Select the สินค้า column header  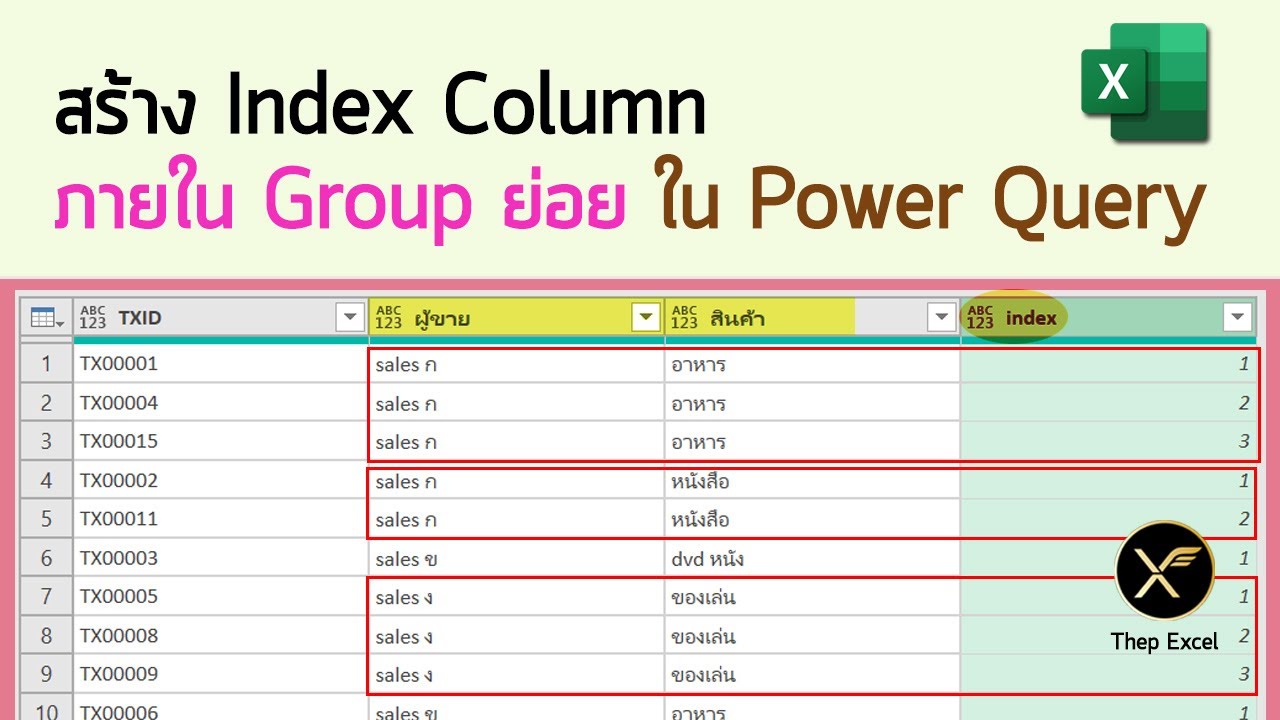pyautogui.click(x=812, y=318)
